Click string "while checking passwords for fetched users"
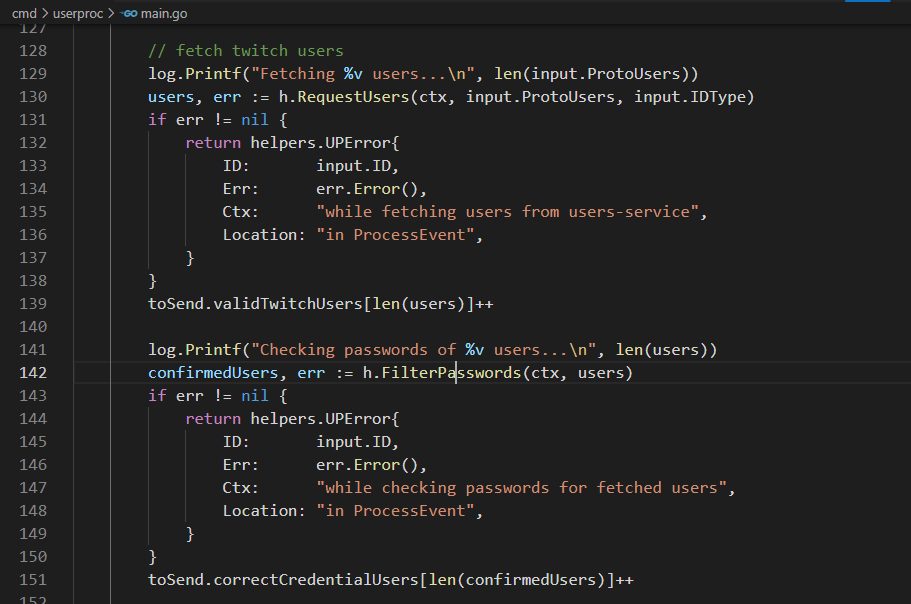This screenshot has width=911, height=604. pyautogui.click(x=521, y=488)
